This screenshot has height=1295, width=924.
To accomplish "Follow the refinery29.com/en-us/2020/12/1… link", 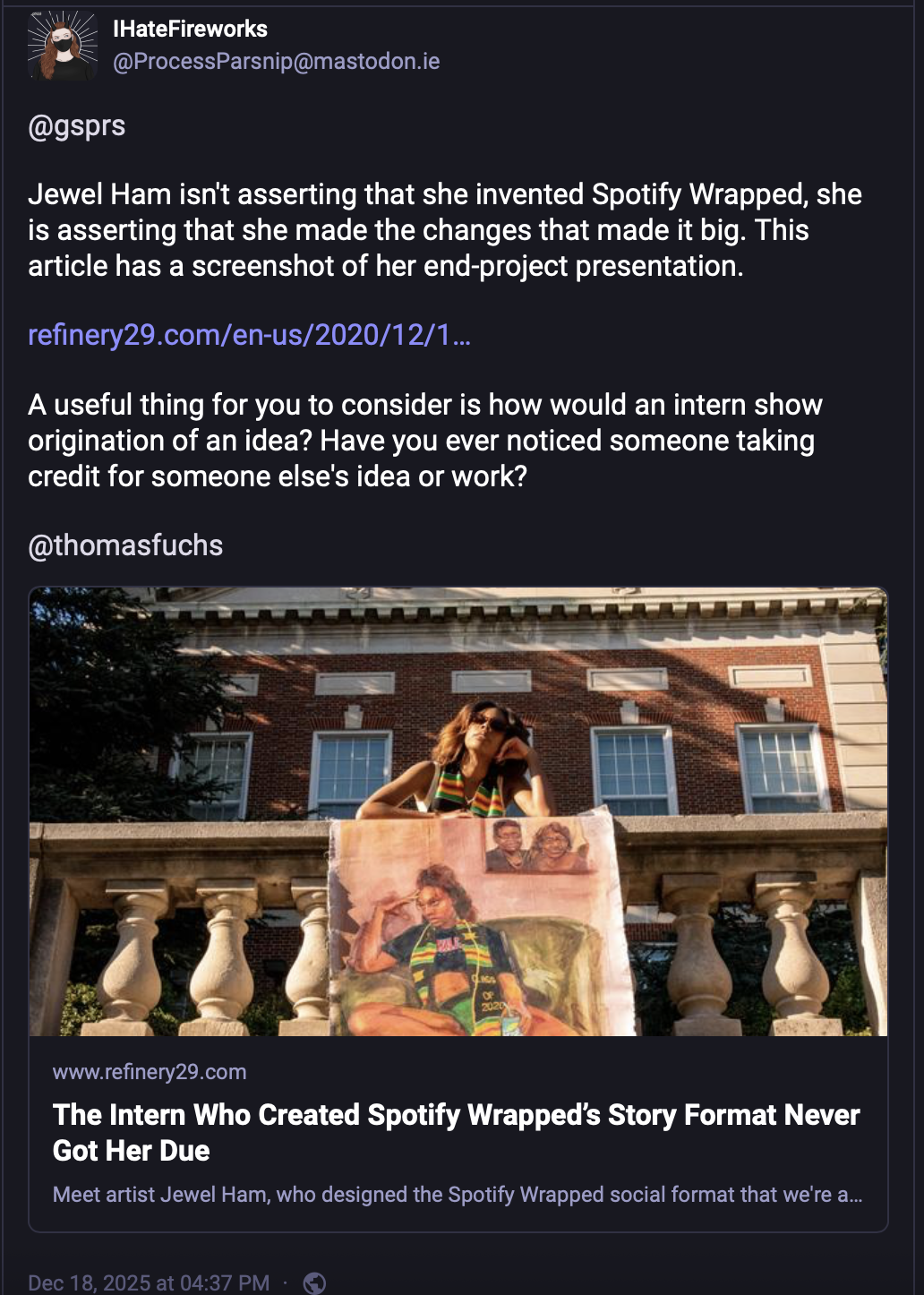I will tap(249, 335).
